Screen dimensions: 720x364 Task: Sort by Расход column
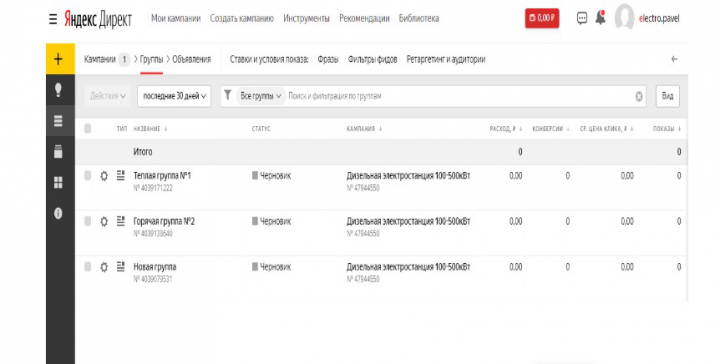click(506, 129)
